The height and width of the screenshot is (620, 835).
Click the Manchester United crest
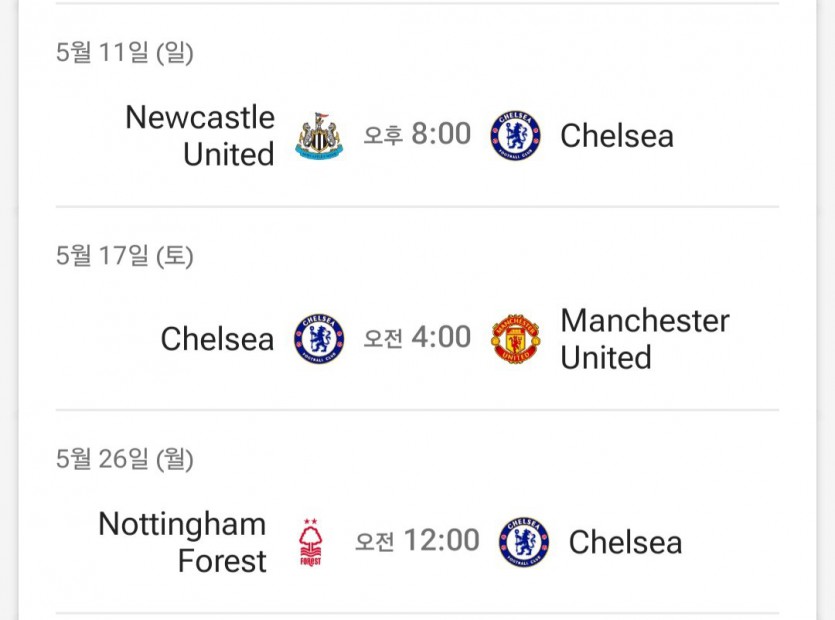click(x=515, y=339)
